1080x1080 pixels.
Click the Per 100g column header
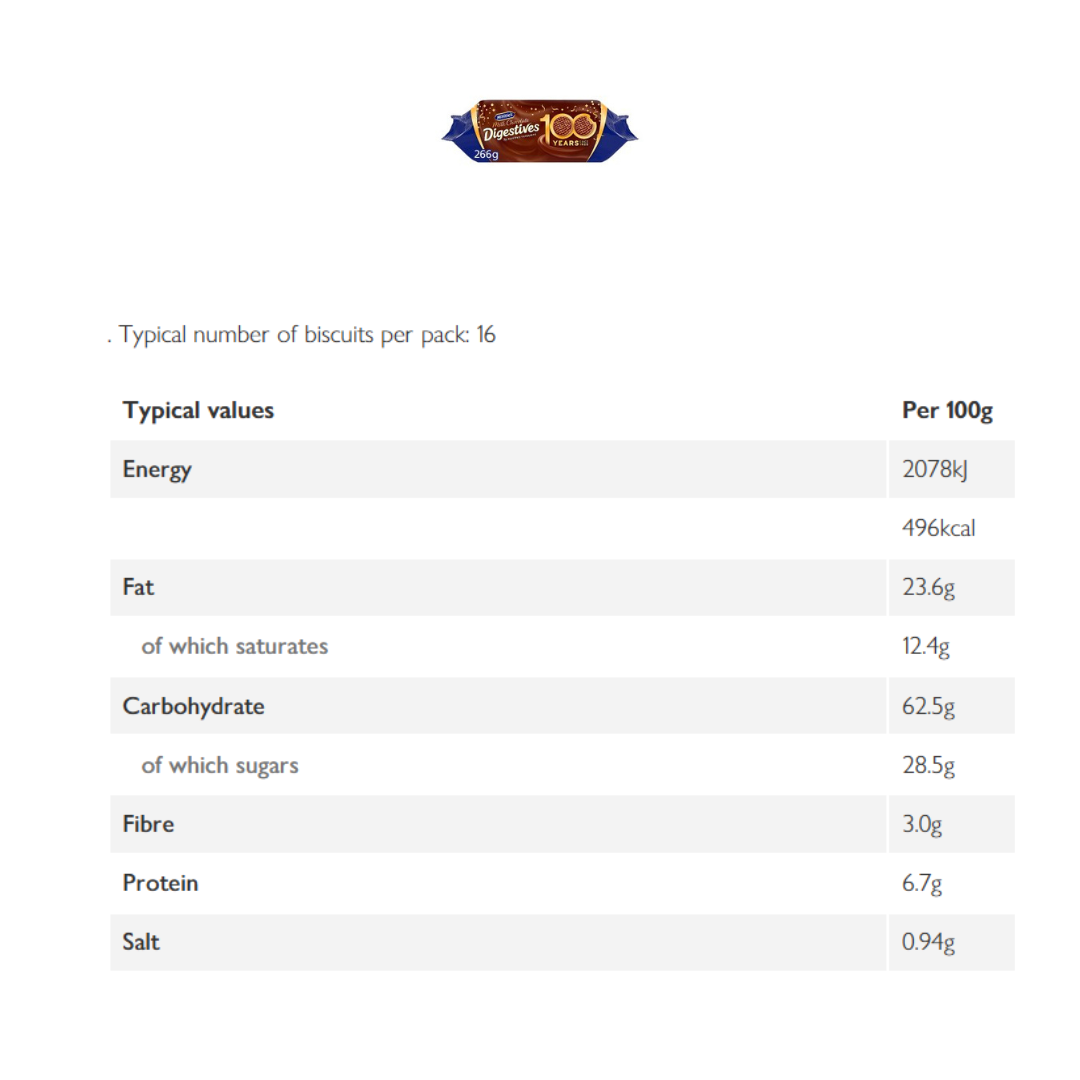click(x=947, y=410)
